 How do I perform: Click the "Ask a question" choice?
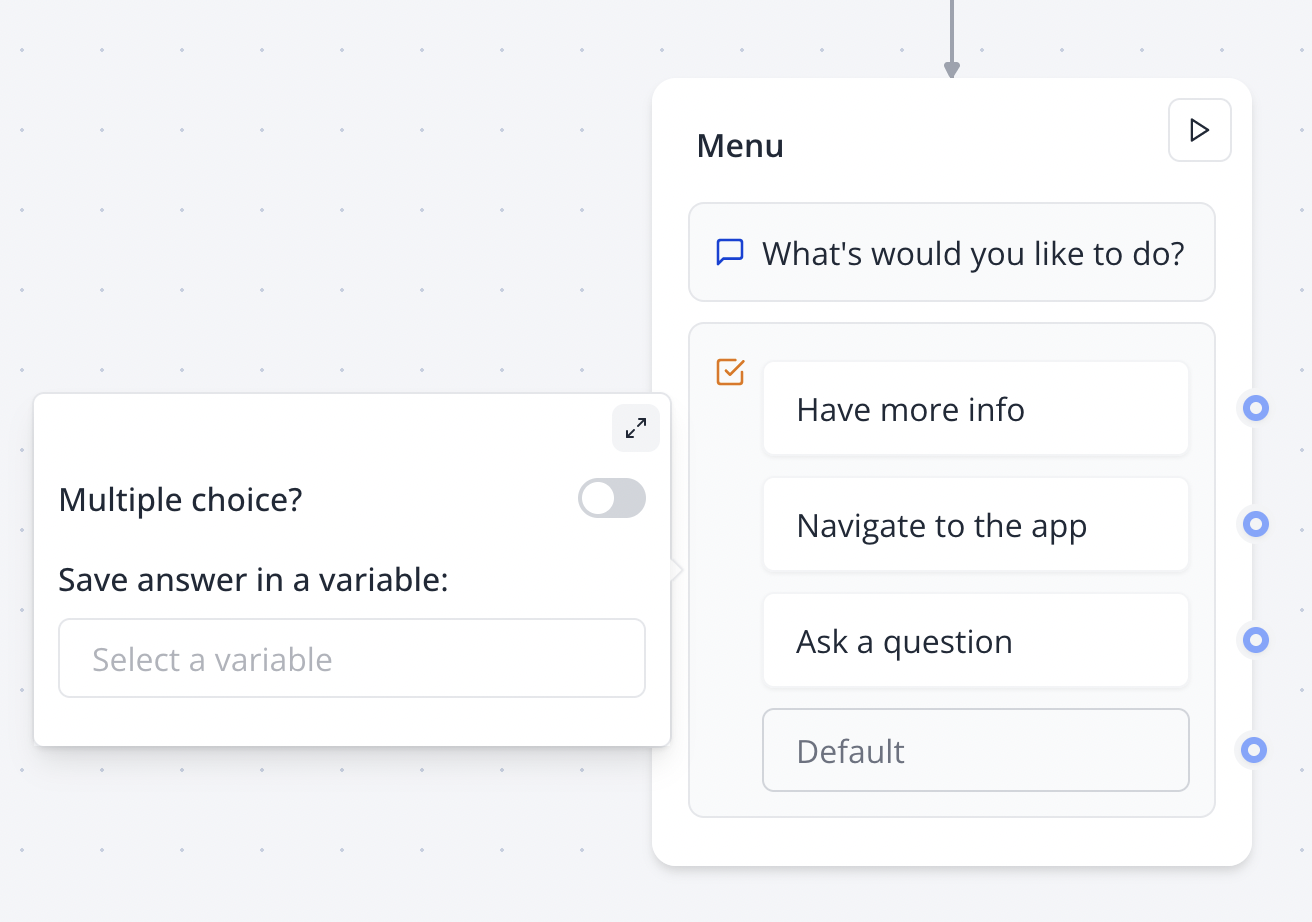click(975, 640)
